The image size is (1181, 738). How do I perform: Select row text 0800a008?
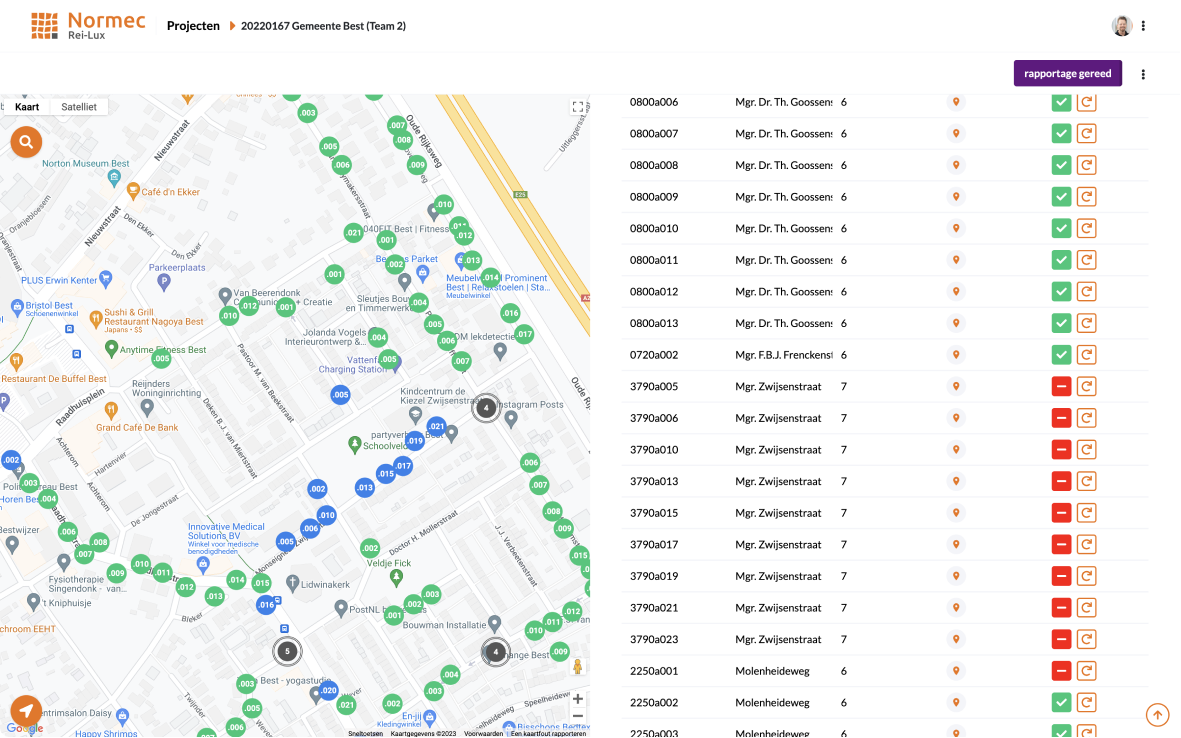[654, 165]
